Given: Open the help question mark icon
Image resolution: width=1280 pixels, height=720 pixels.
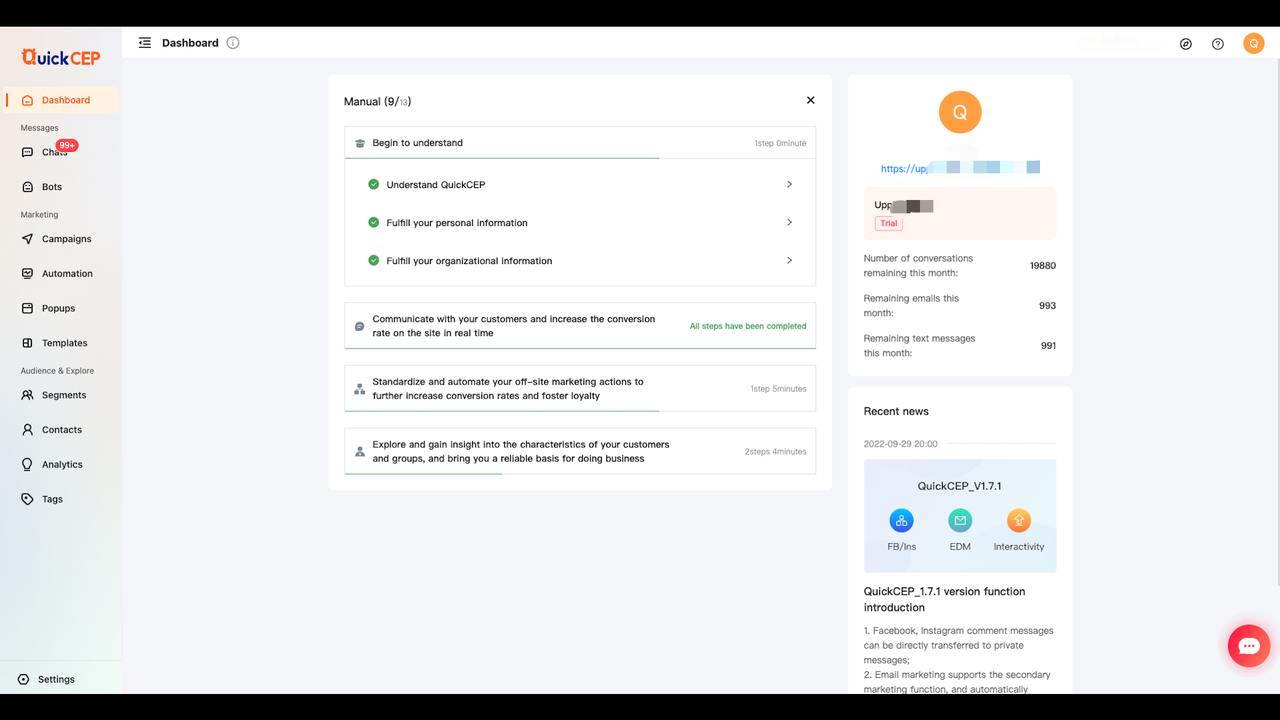Looking at the screenshot, I should click(1218, 44).
